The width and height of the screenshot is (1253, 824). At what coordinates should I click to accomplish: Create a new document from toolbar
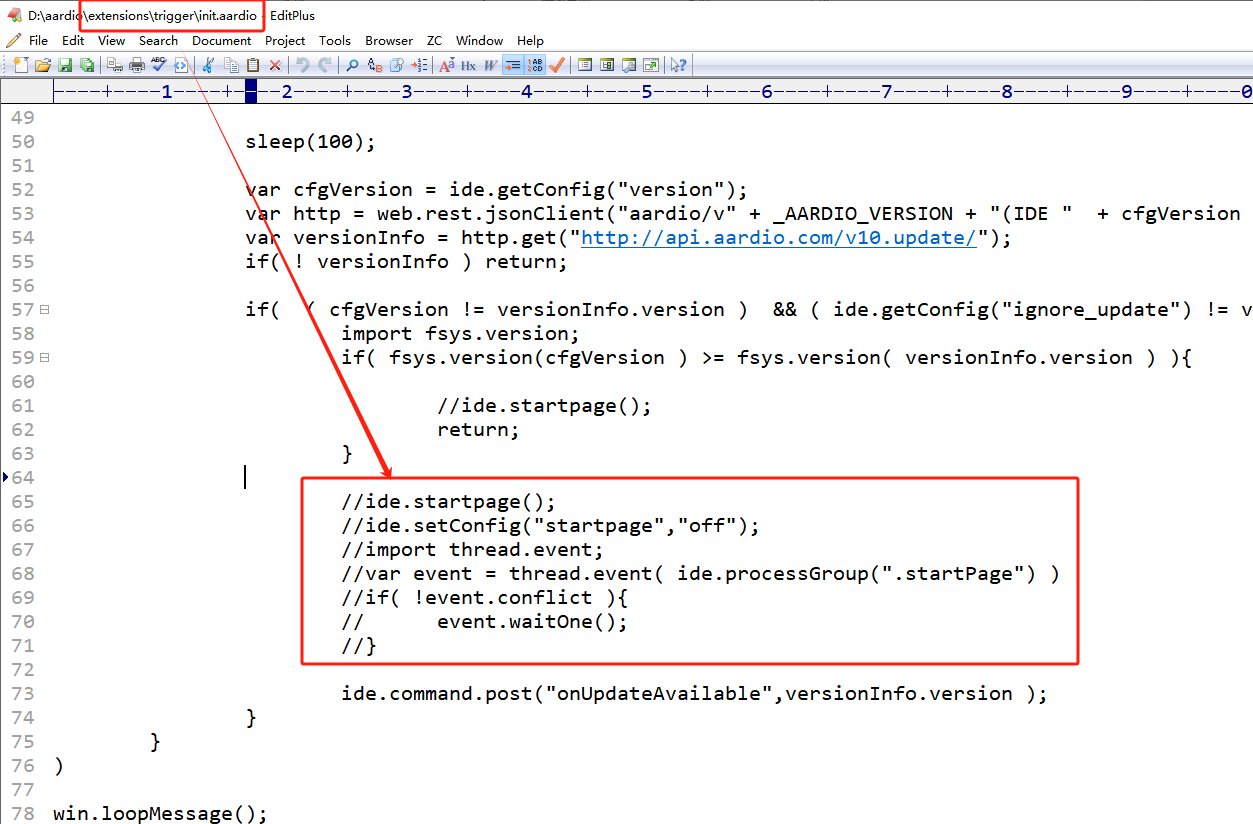[21, 65]
